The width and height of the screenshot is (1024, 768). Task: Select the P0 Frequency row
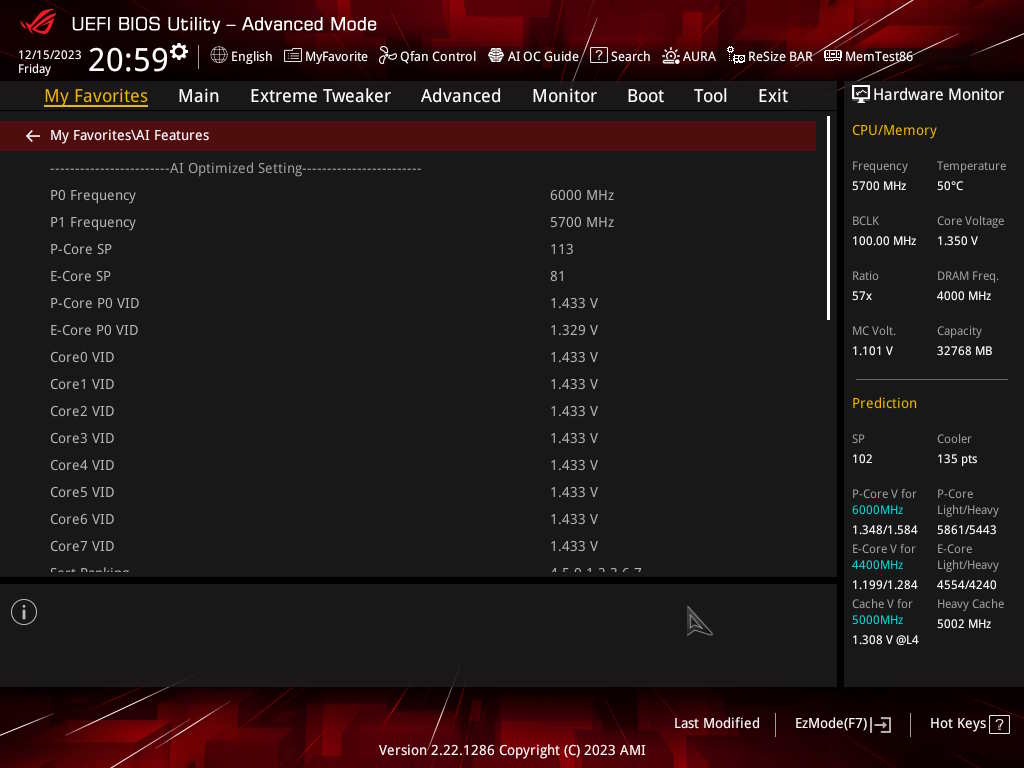pyautogui.click(x=408, y=195)
